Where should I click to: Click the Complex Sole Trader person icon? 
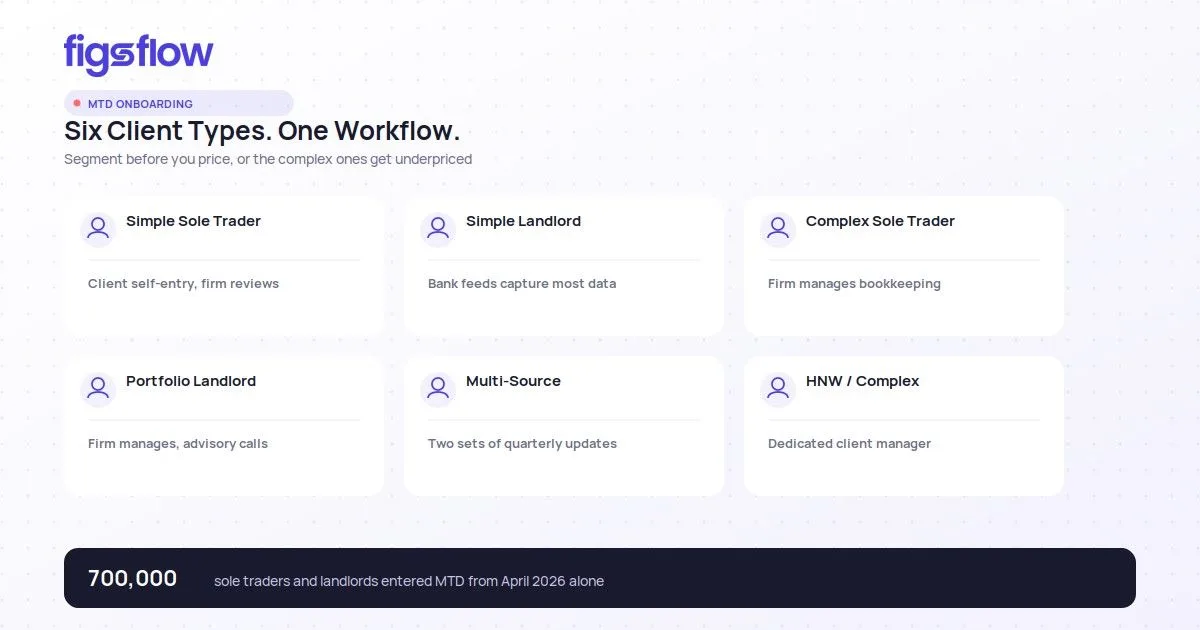(778, 229)
